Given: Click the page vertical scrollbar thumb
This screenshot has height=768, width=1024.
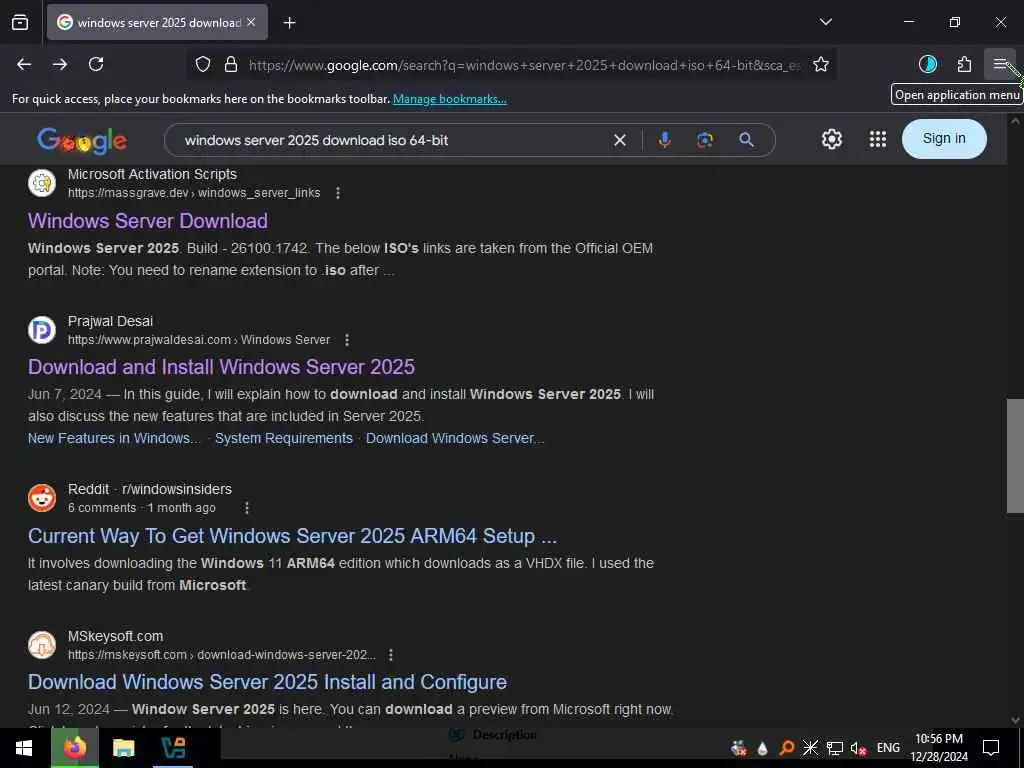Looking at the screenshot, I should point(1015,456).
